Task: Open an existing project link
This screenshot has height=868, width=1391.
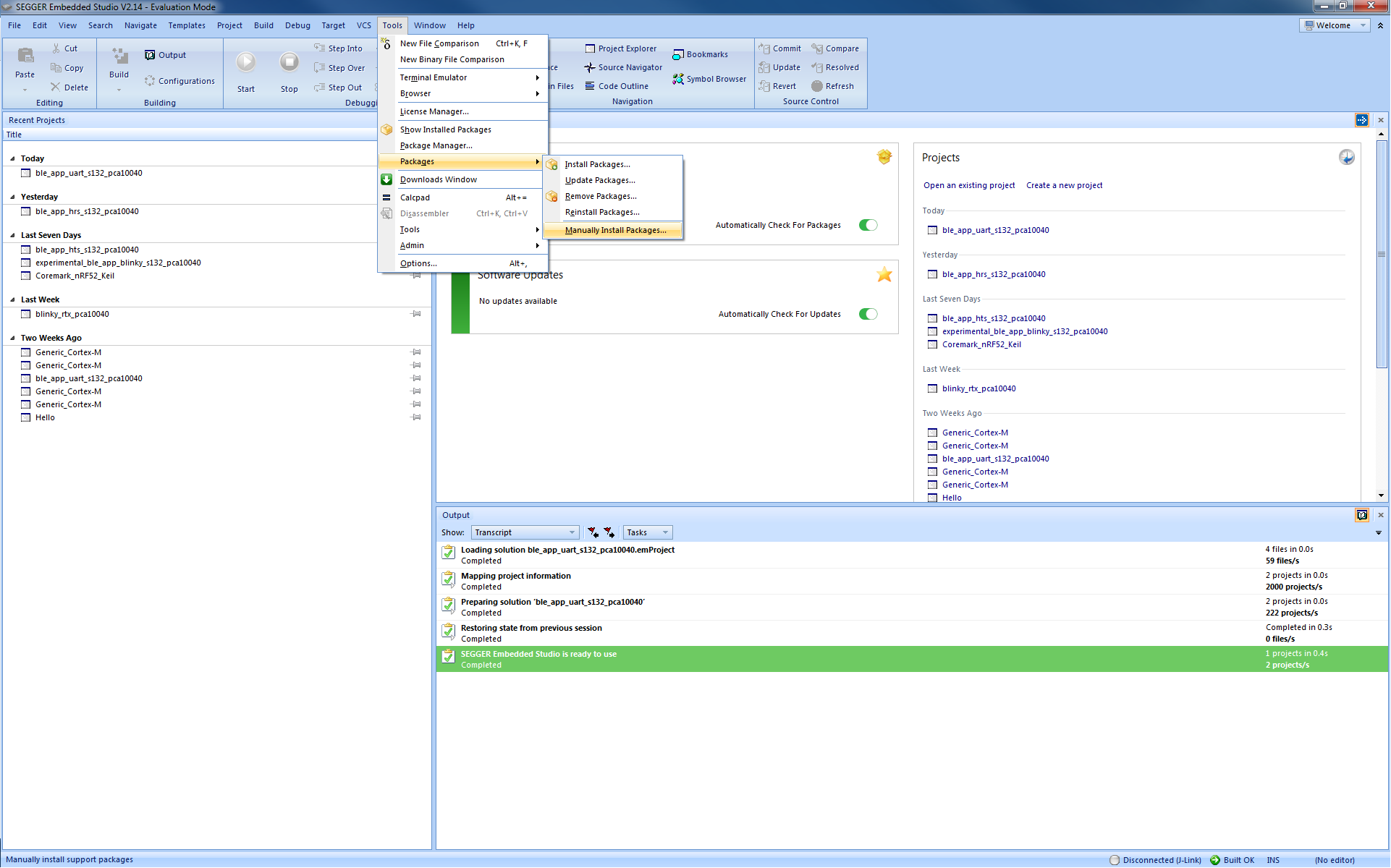Action: click(x=969, y=185)
